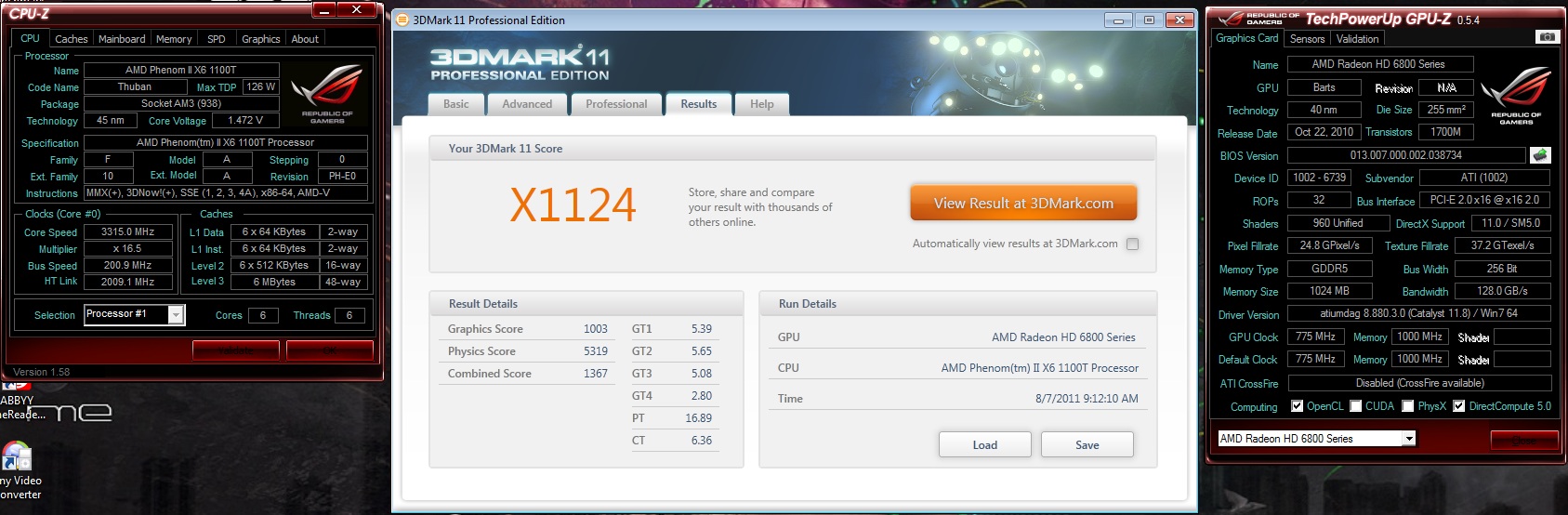1568x515 pixels.
Task: Click the Core Speed value 3315.0 MHz
Action: click(128, 232)
